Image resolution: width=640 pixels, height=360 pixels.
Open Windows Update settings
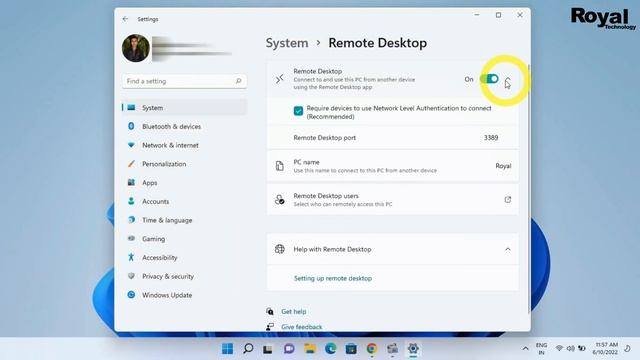tap(184, 295)
